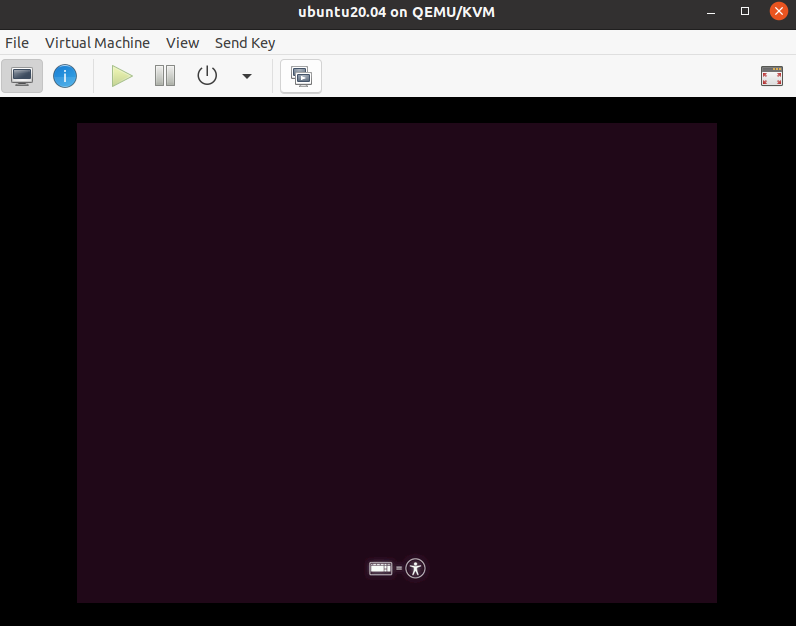Show the graphical console view
This screenshot has width=796, height=626.
click(22, 76)
